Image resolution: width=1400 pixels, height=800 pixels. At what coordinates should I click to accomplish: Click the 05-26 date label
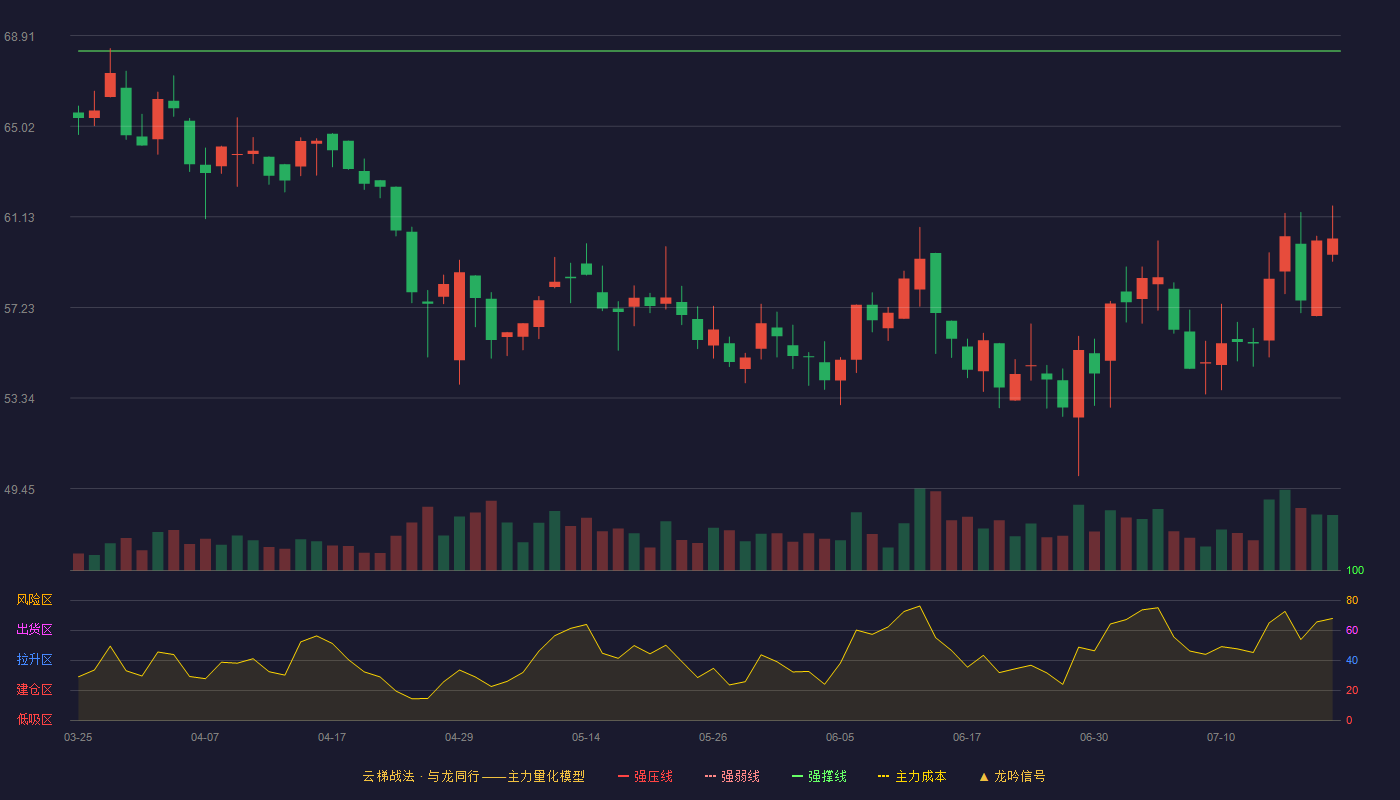tap(713, 737)
